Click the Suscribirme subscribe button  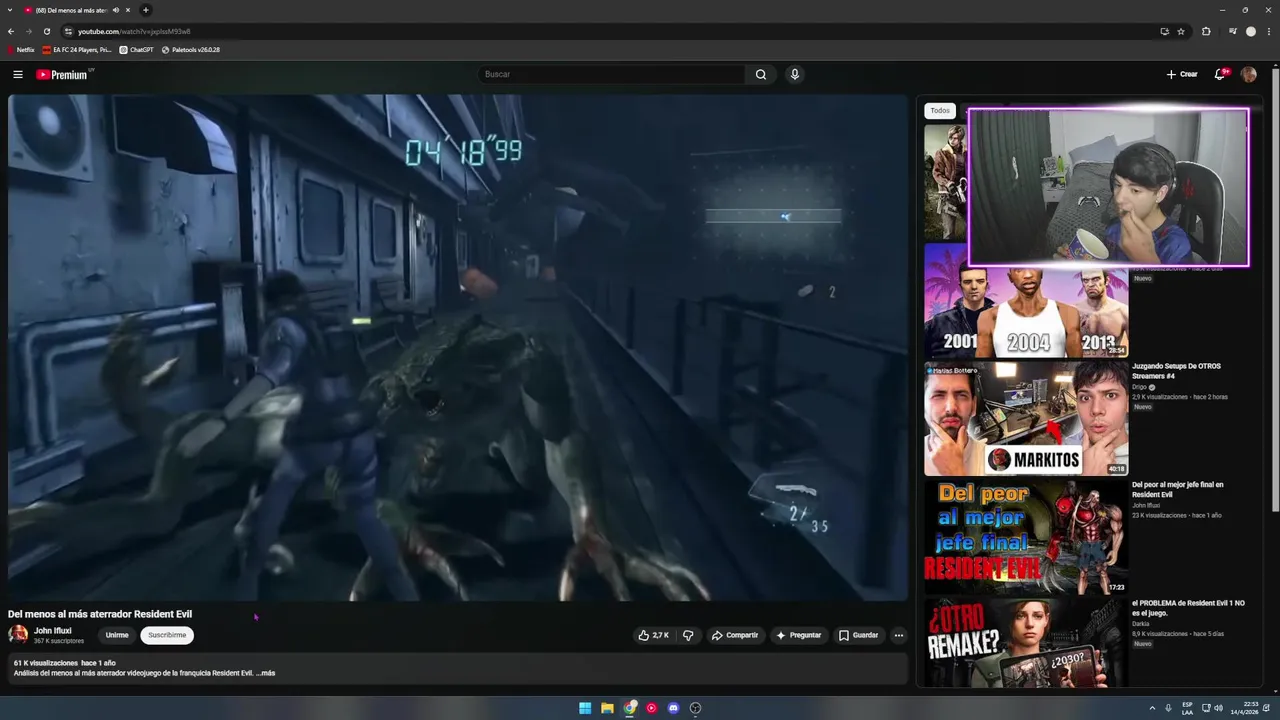pos(167,635)
